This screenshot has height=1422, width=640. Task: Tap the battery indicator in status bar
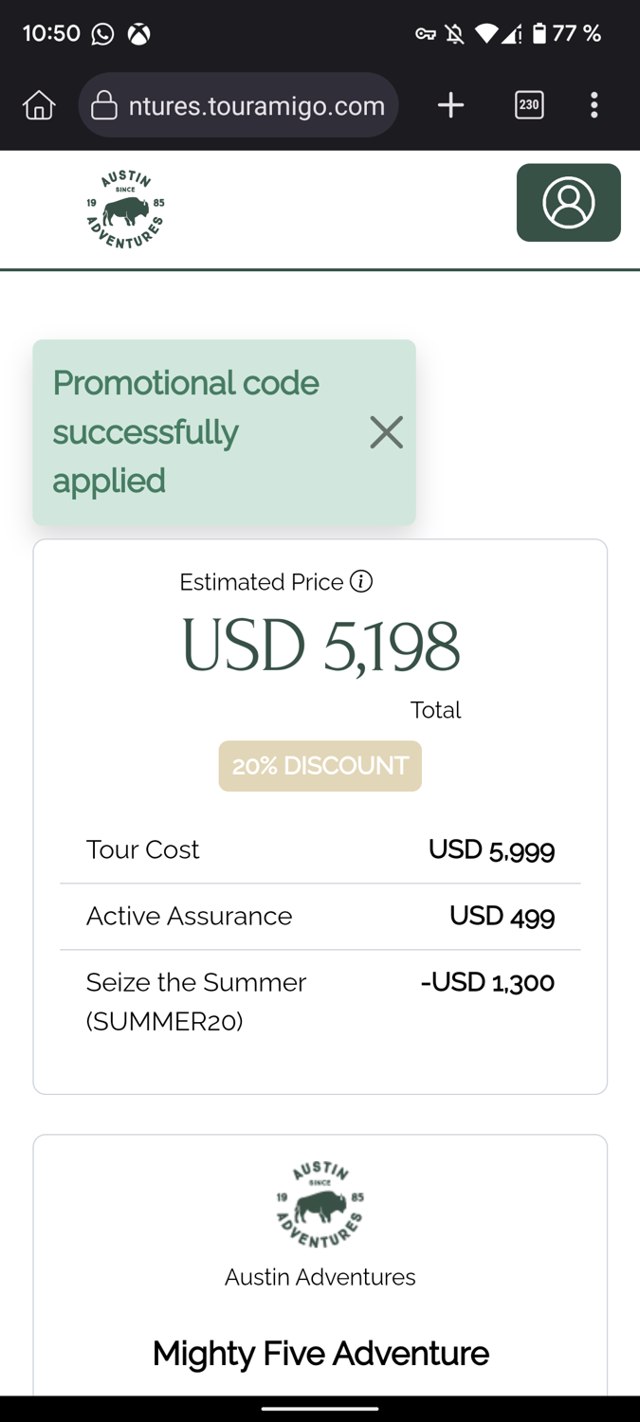click(540, 34)
